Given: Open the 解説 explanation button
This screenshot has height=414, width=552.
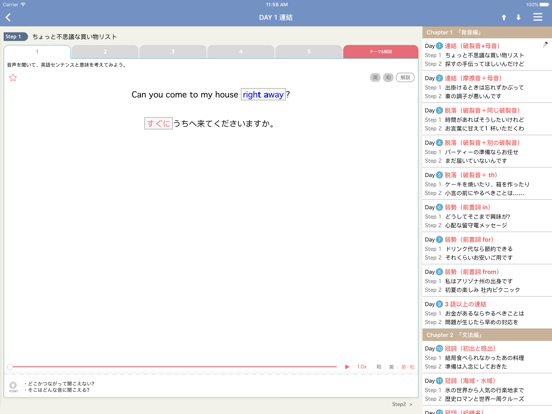Looking at the screenshot, I should [405, 77].
